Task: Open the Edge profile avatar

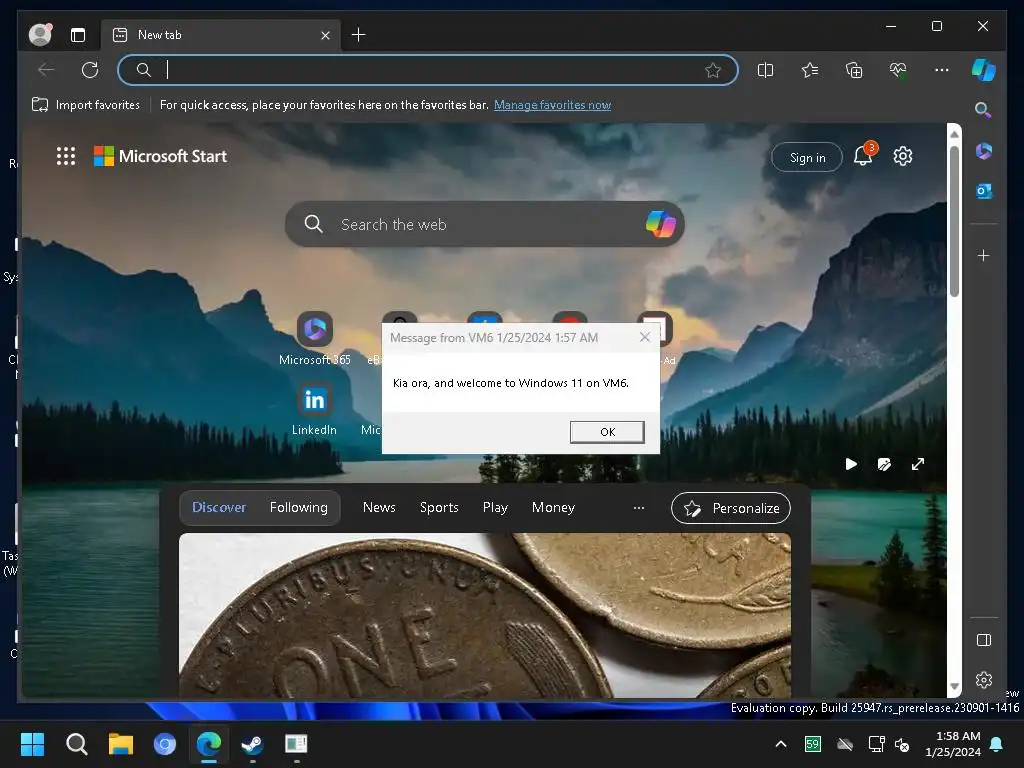Action: click(40, 35)
